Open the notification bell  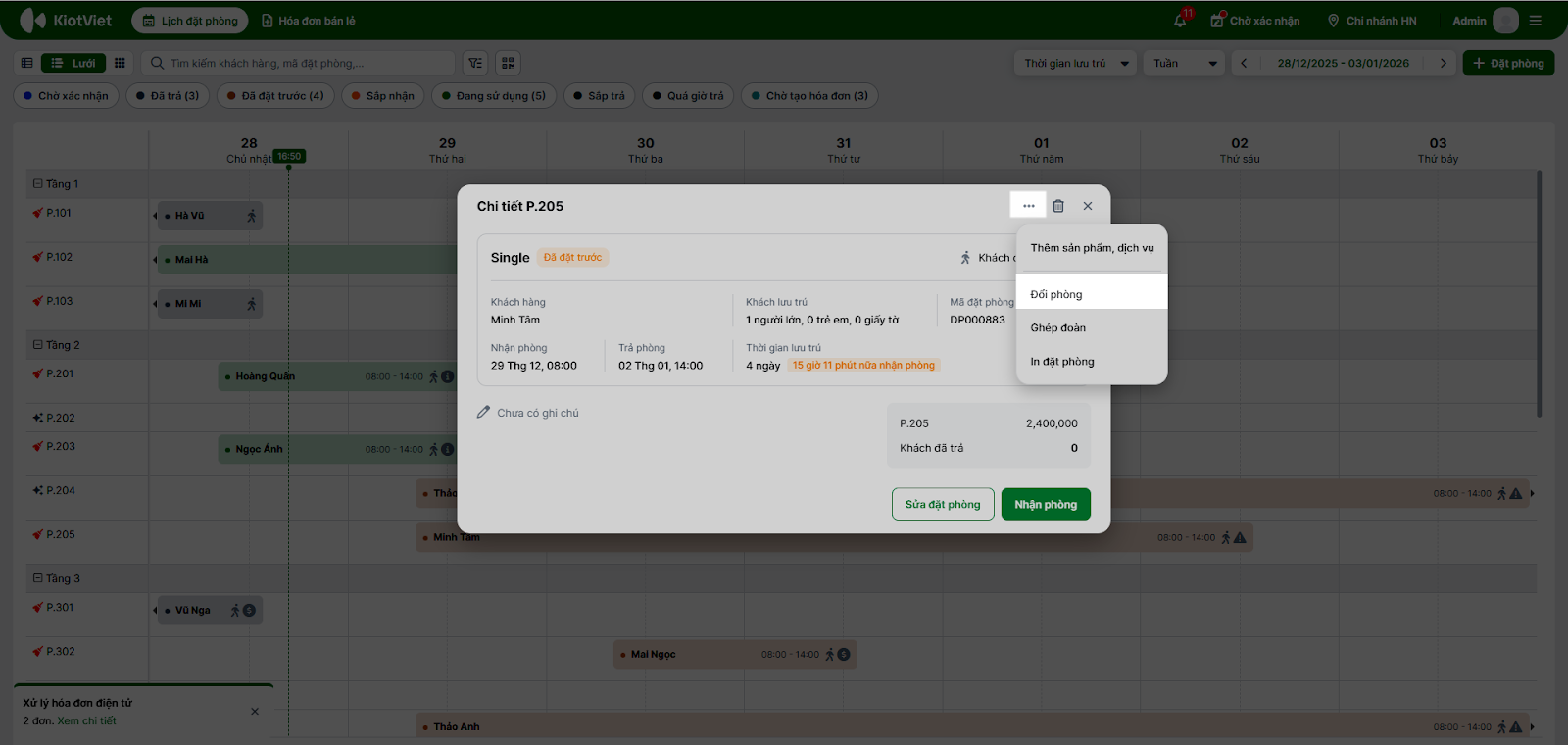(x=1181, y=21)
